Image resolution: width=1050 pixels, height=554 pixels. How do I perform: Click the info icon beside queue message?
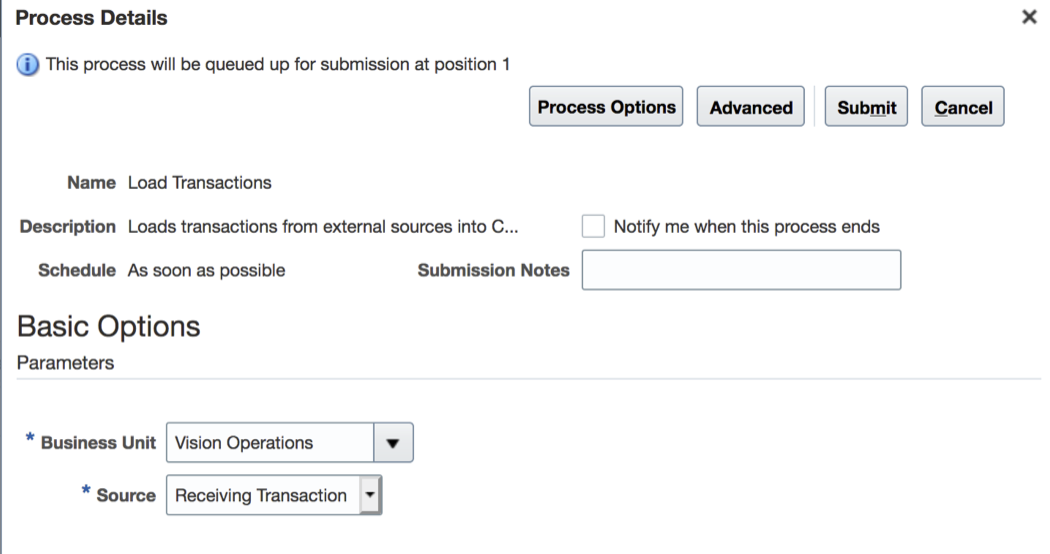pos(25,65)
